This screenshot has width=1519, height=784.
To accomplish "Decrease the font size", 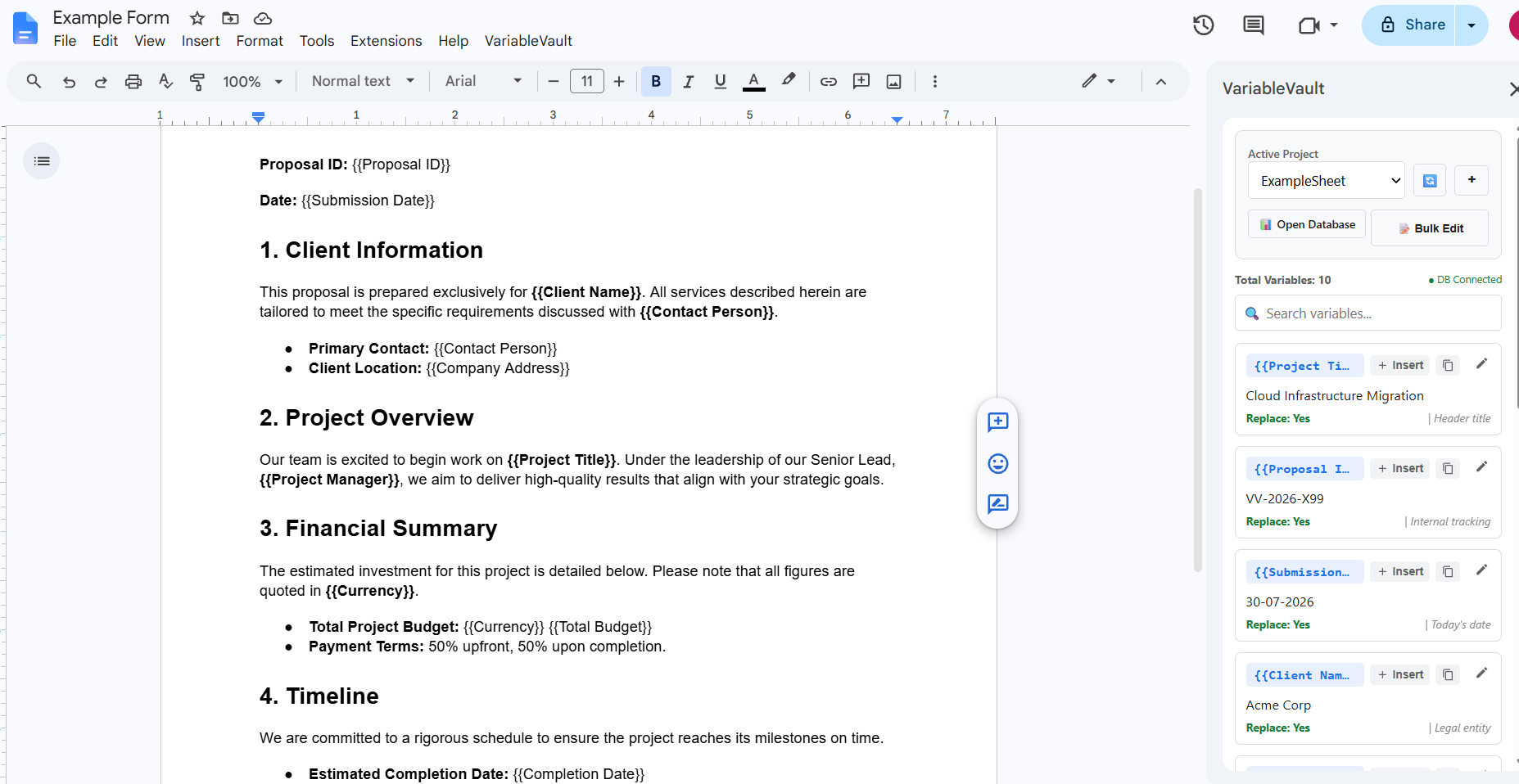I will click(554, 81).
